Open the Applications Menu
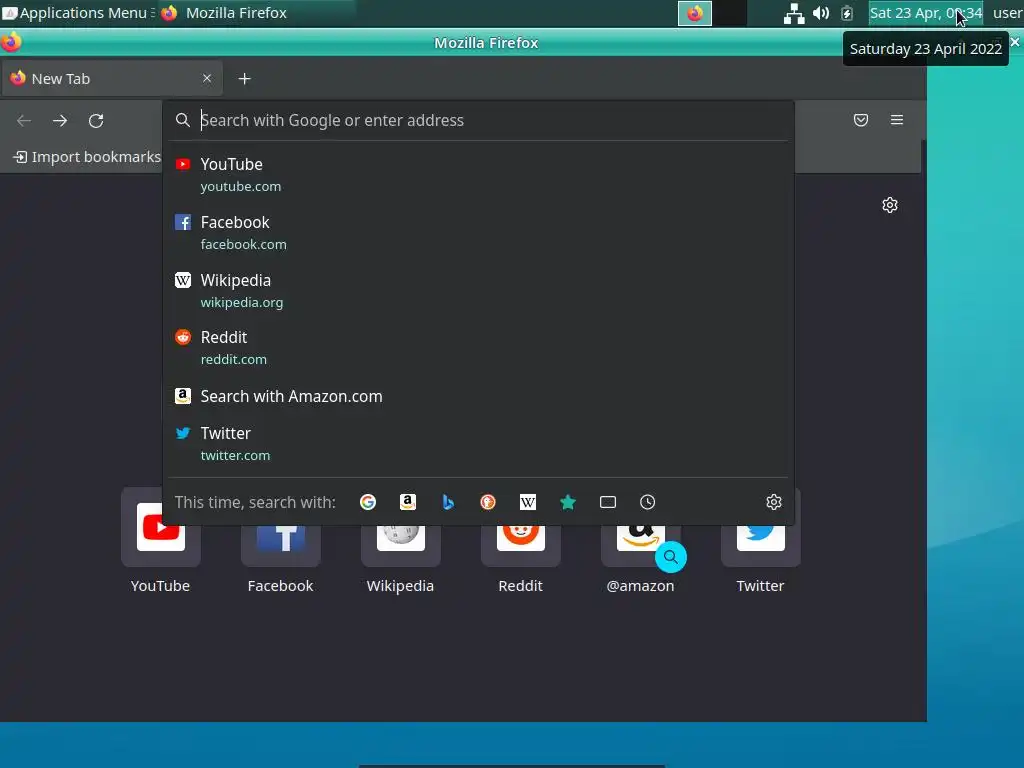1024x768 pixels. [78, 13]
